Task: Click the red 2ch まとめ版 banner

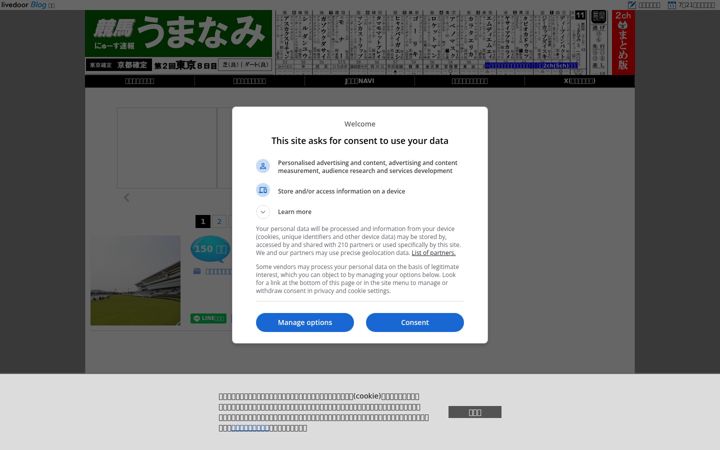Action: pos(623,42)
